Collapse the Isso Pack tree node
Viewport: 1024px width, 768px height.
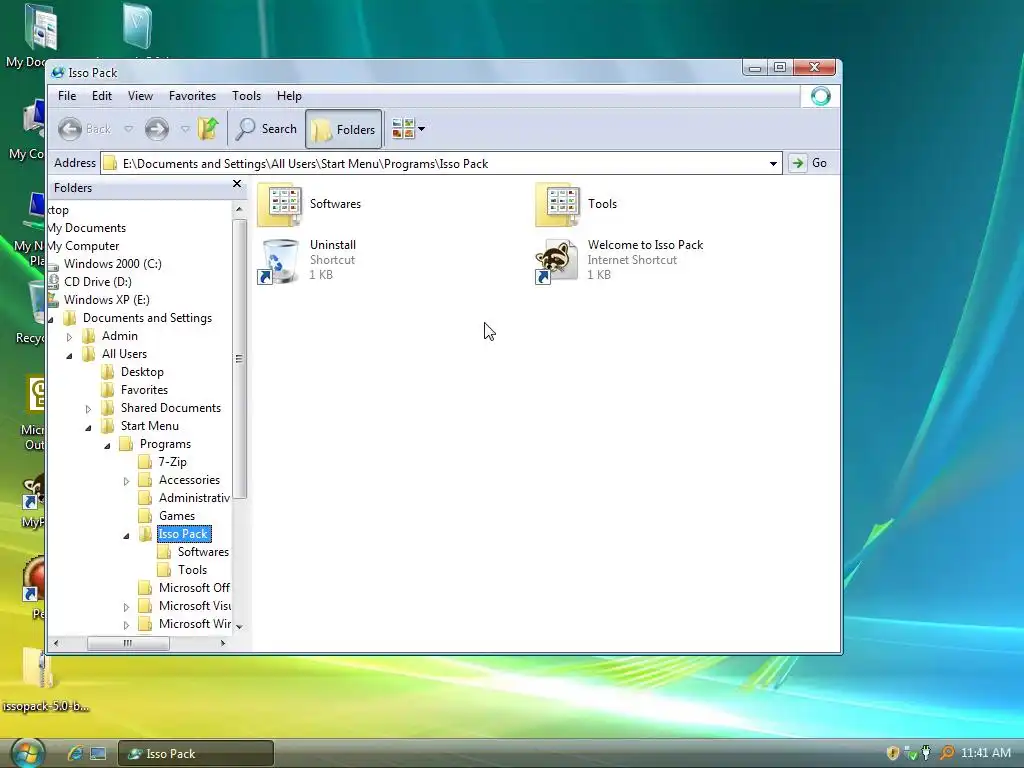(126, 536)
